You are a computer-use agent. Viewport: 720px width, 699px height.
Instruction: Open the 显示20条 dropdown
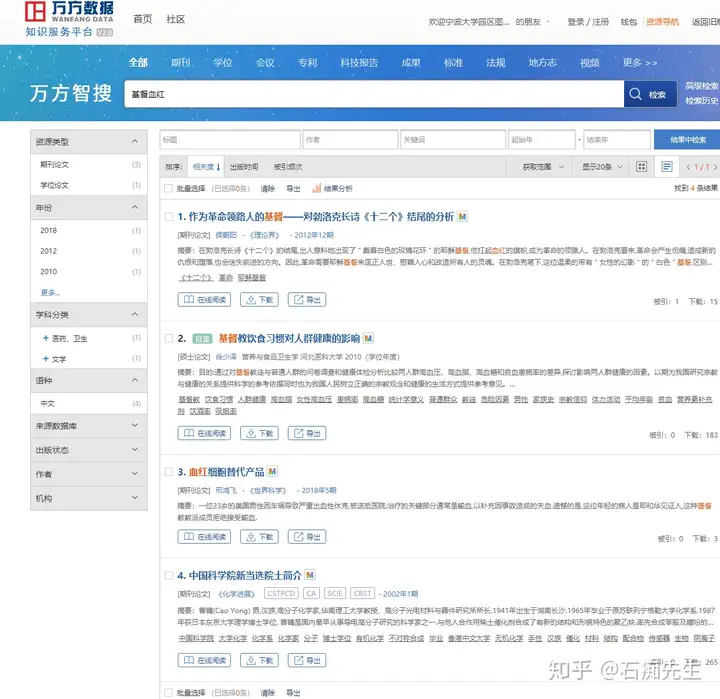pyautogui.click(x=602, y=167)
